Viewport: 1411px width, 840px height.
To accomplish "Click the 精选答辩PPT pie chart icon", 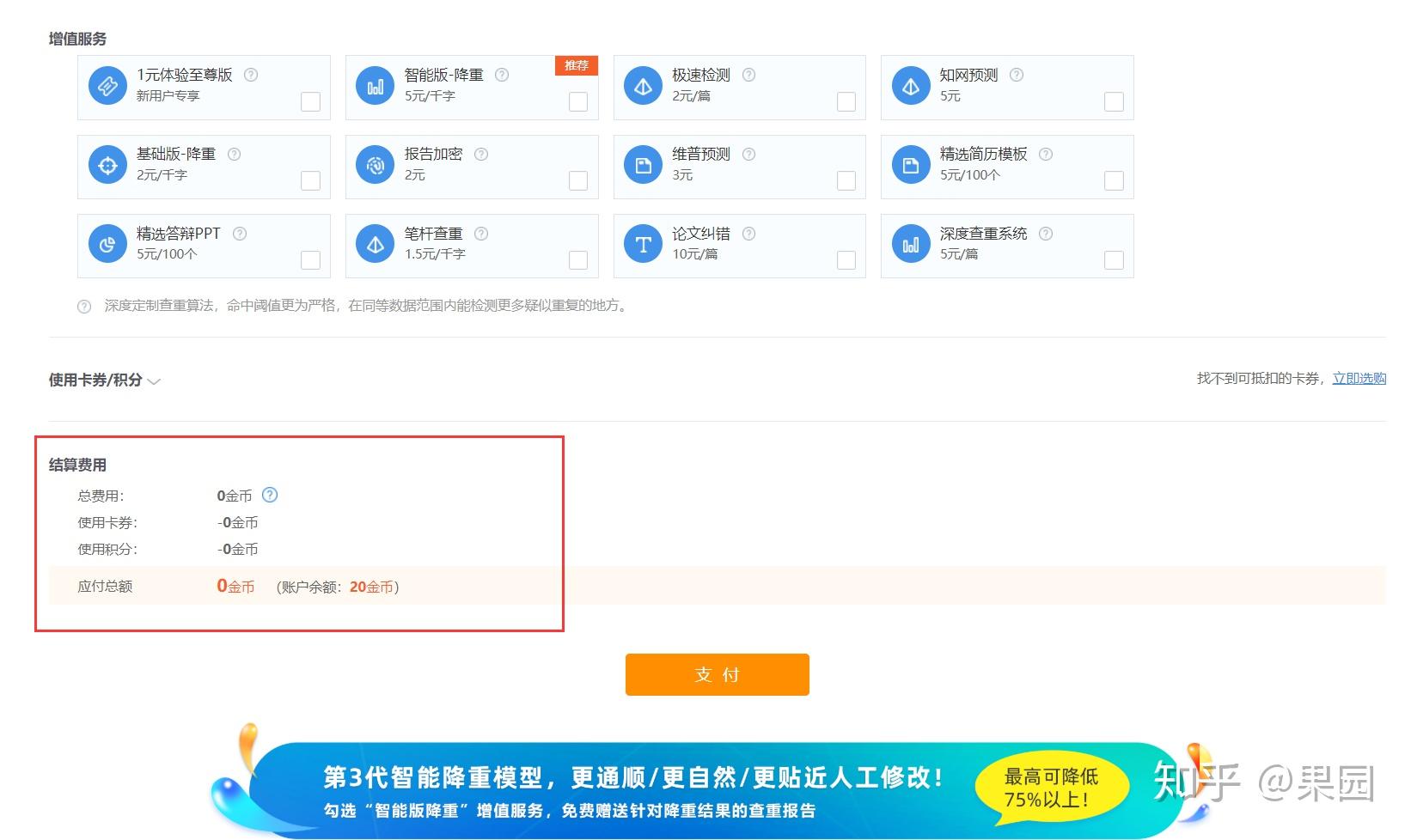I will 107,244.
